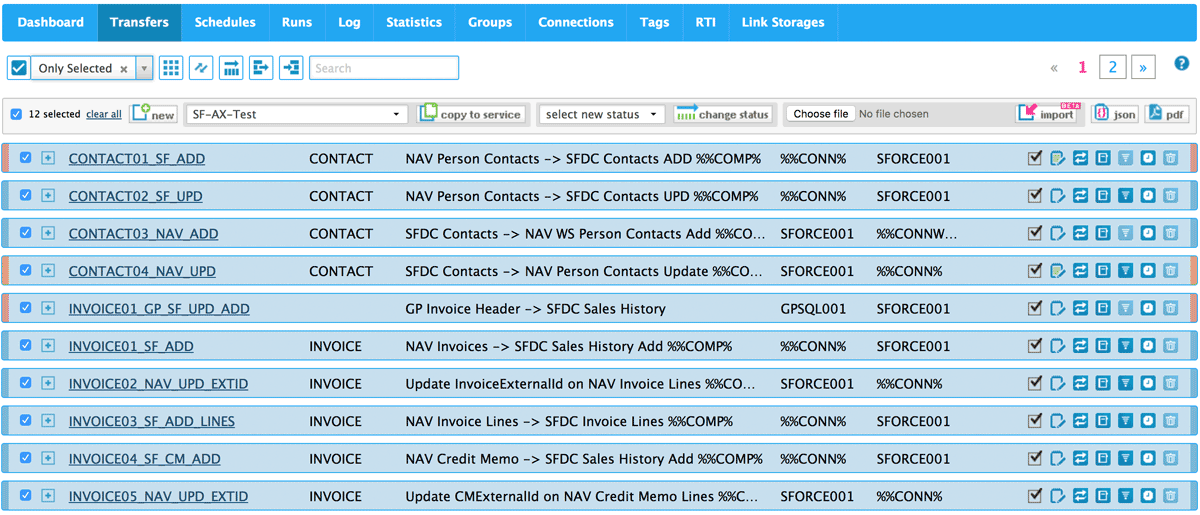This screenshot has height=515, width=1200.
Task: Toggle enabled checkmark for CONTACT02_SF_UPD
Action: pos(1035,196)
